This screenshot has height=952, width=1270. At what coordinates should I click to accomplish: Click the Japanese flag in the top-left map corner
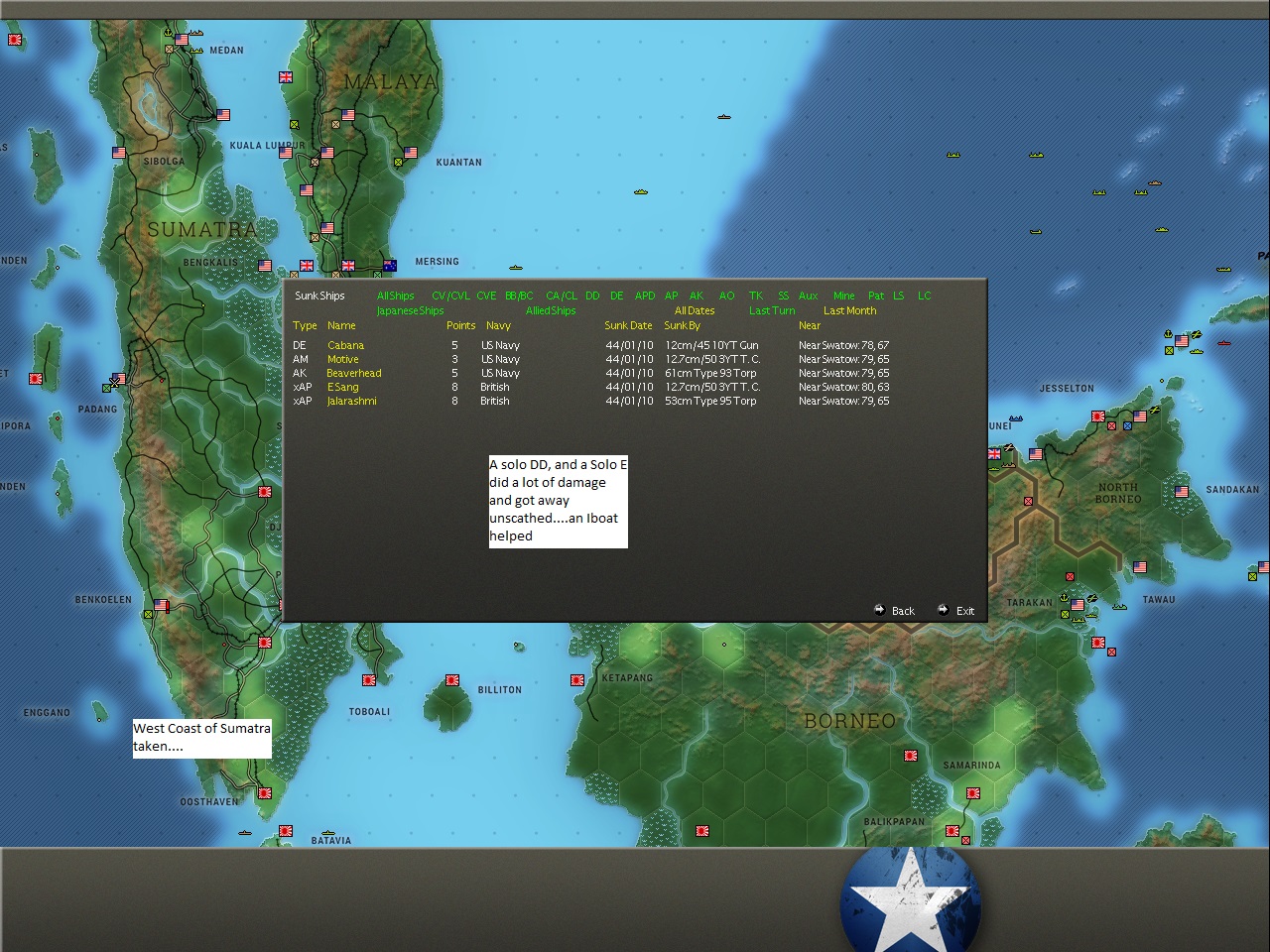(15, 40)
